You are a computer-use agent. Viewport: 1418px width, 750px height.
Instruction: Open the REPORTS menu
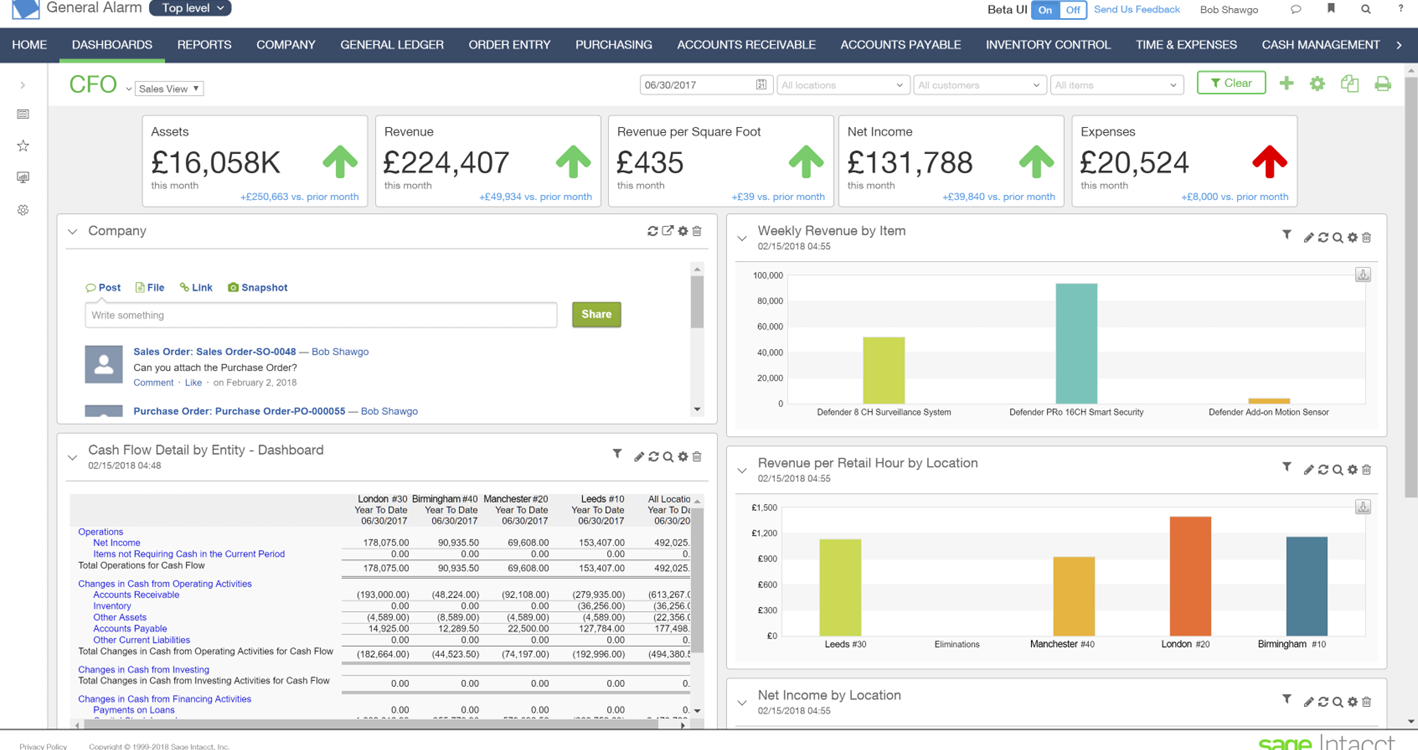coord(204,45)
